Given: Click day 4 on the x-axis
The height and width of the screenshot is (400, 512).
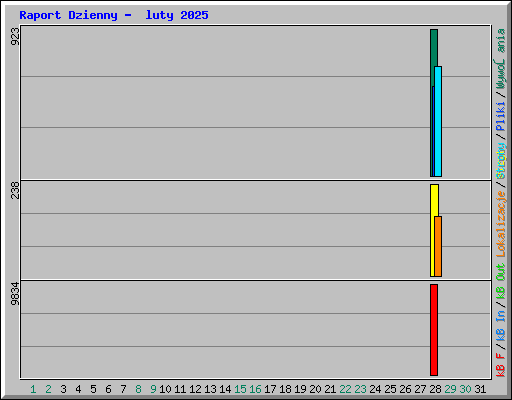Looking at the screenshot, I should (78, 389).
